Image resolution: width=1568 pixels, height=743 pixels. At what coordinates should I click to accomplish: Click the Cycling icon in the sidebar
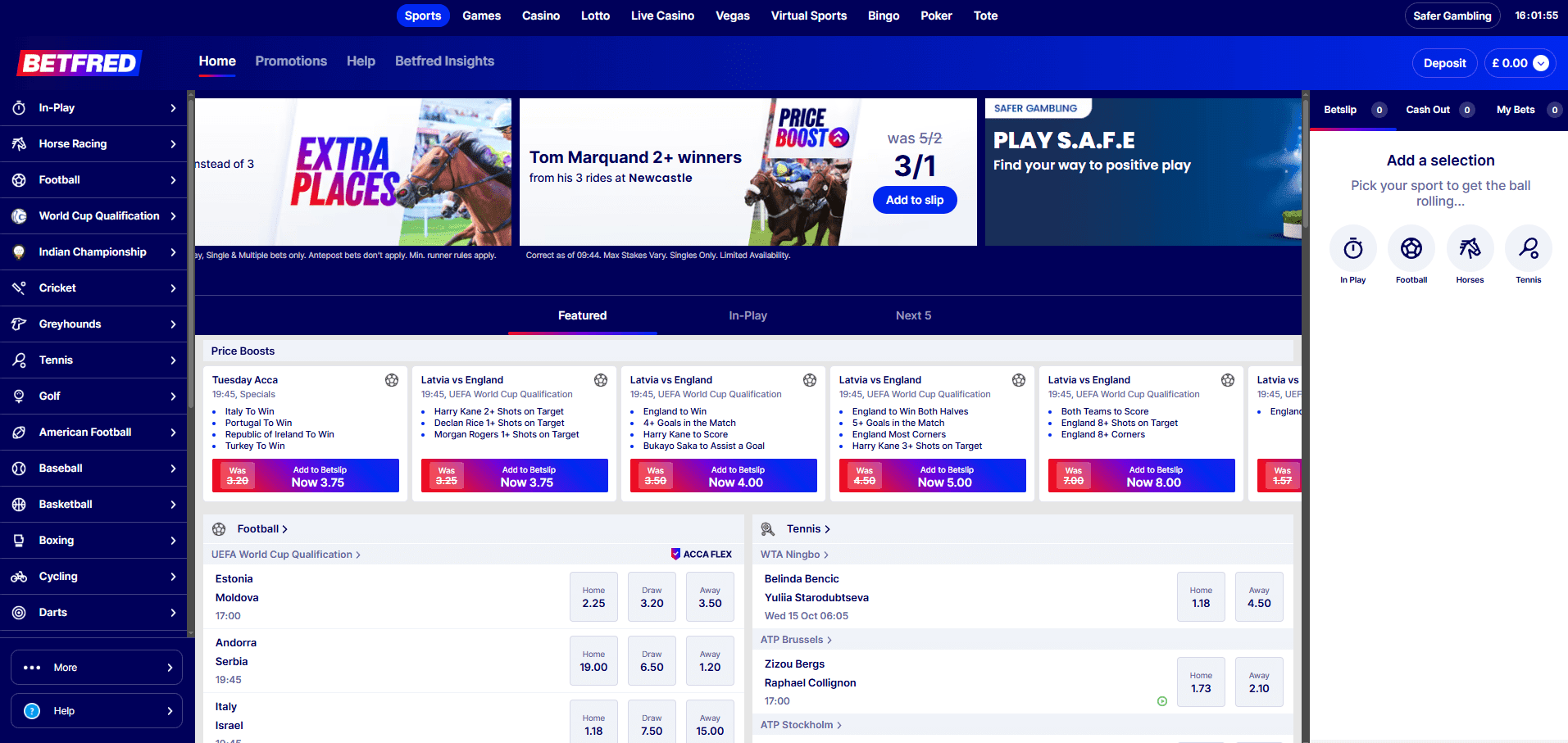tap(19, 577)
